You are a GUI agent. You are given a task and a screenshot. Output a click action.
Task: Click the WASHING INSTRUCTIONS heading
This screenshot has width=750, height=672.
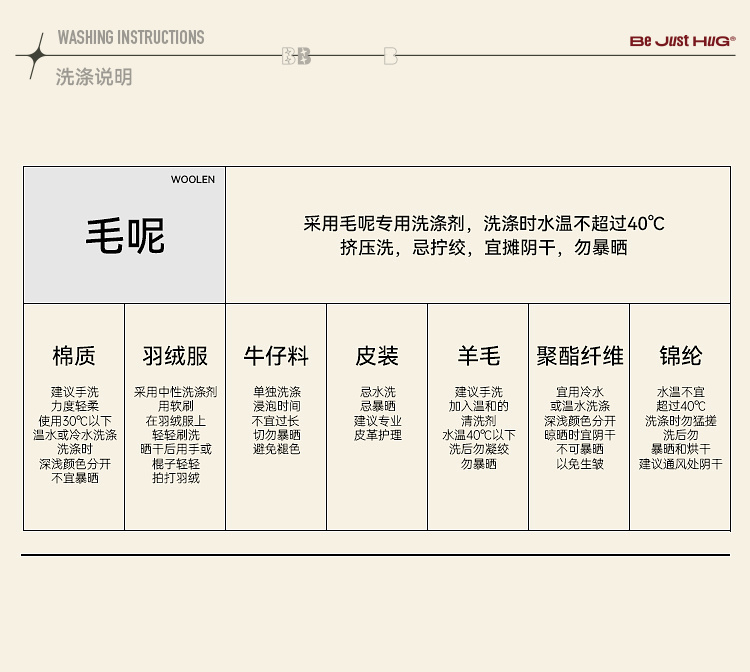point(130,38)
